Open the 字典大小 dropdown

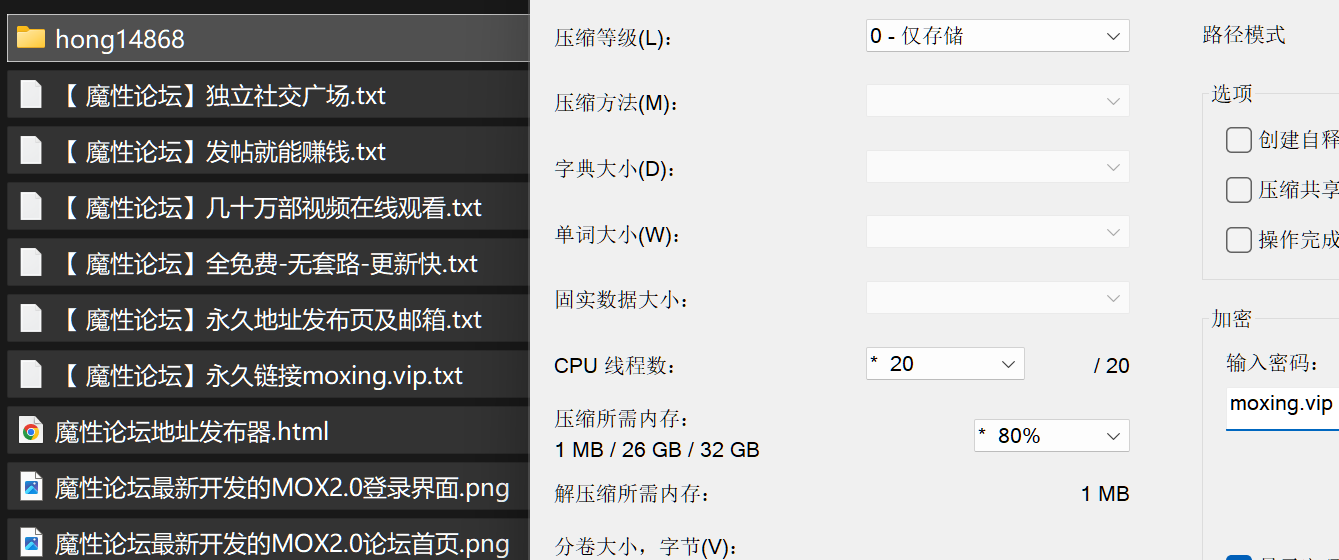998,167
